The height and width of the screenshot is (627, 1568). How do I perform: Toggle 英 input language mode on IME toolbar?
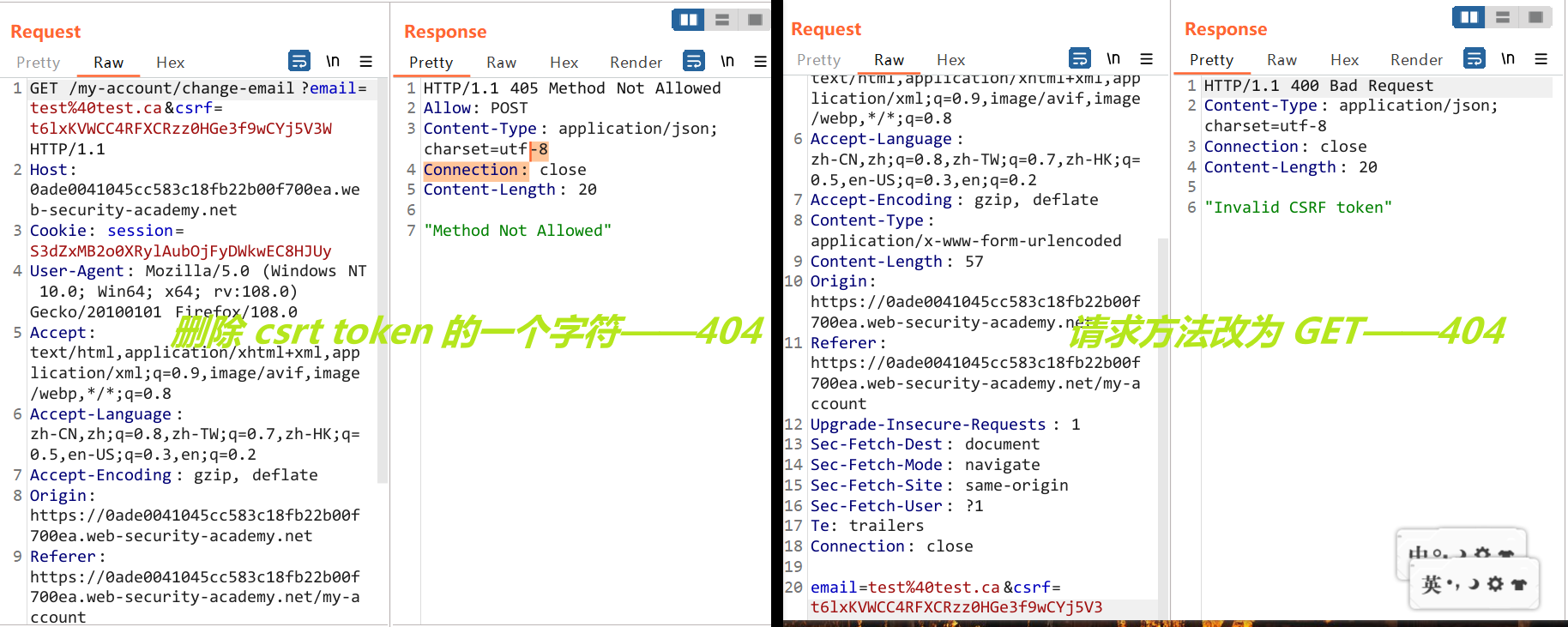point(1431,584)
